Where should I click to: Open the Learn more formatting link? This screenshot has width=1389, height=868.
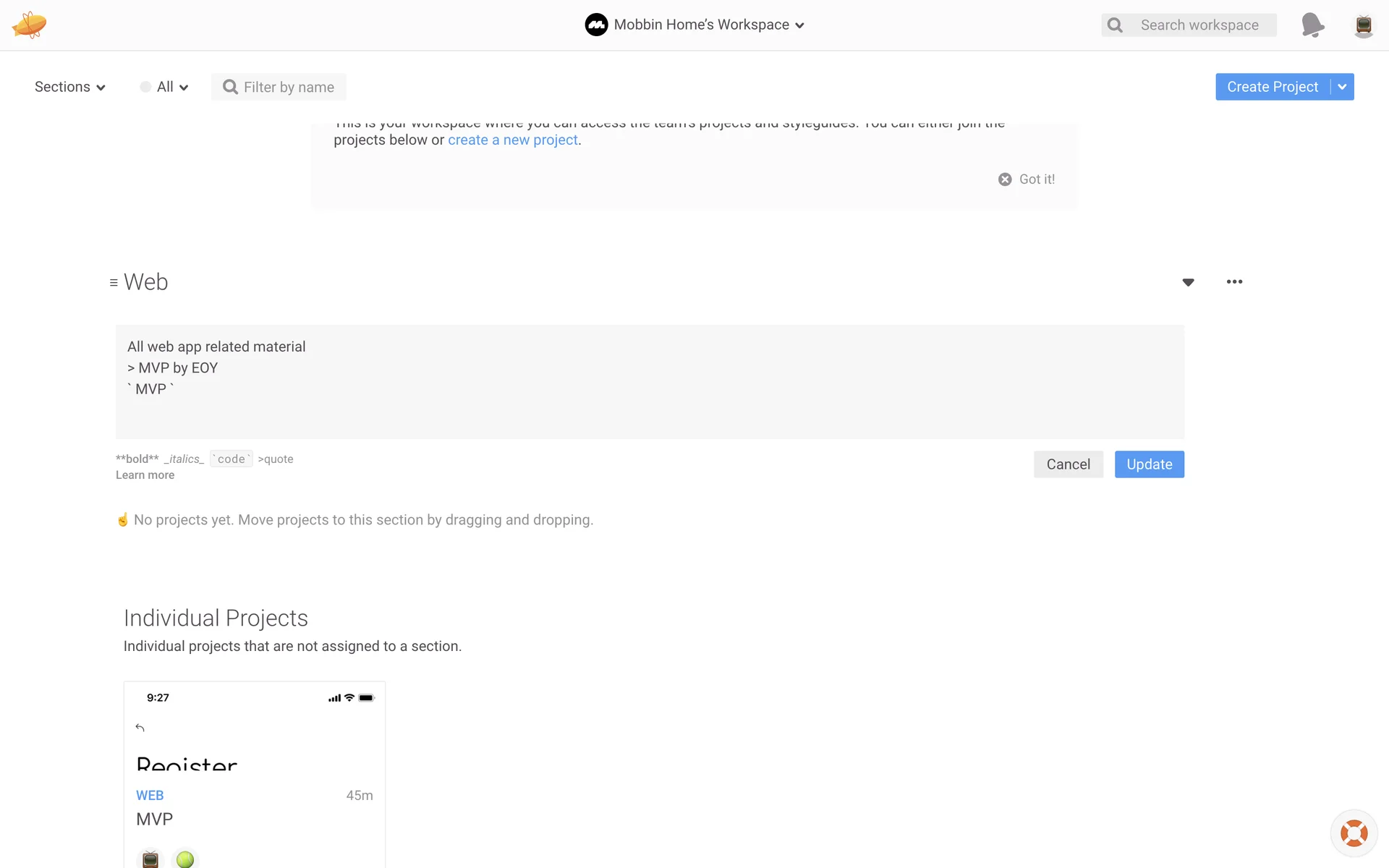[145, 475]
